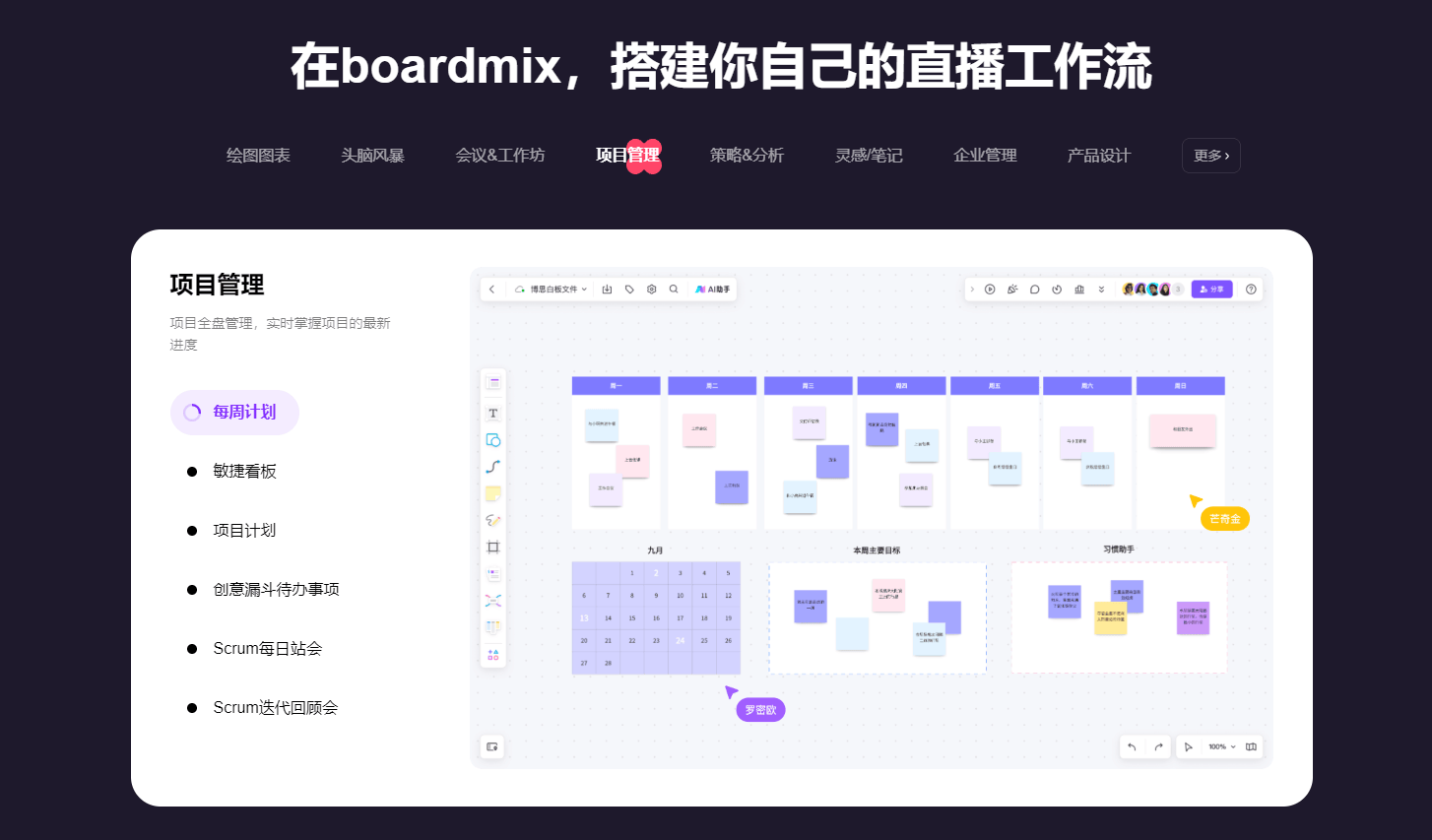Image resolution: width=1432 pixels, height=840 pixels.
Task: Click the undo arrow icon
Action: coord(1132,747)
